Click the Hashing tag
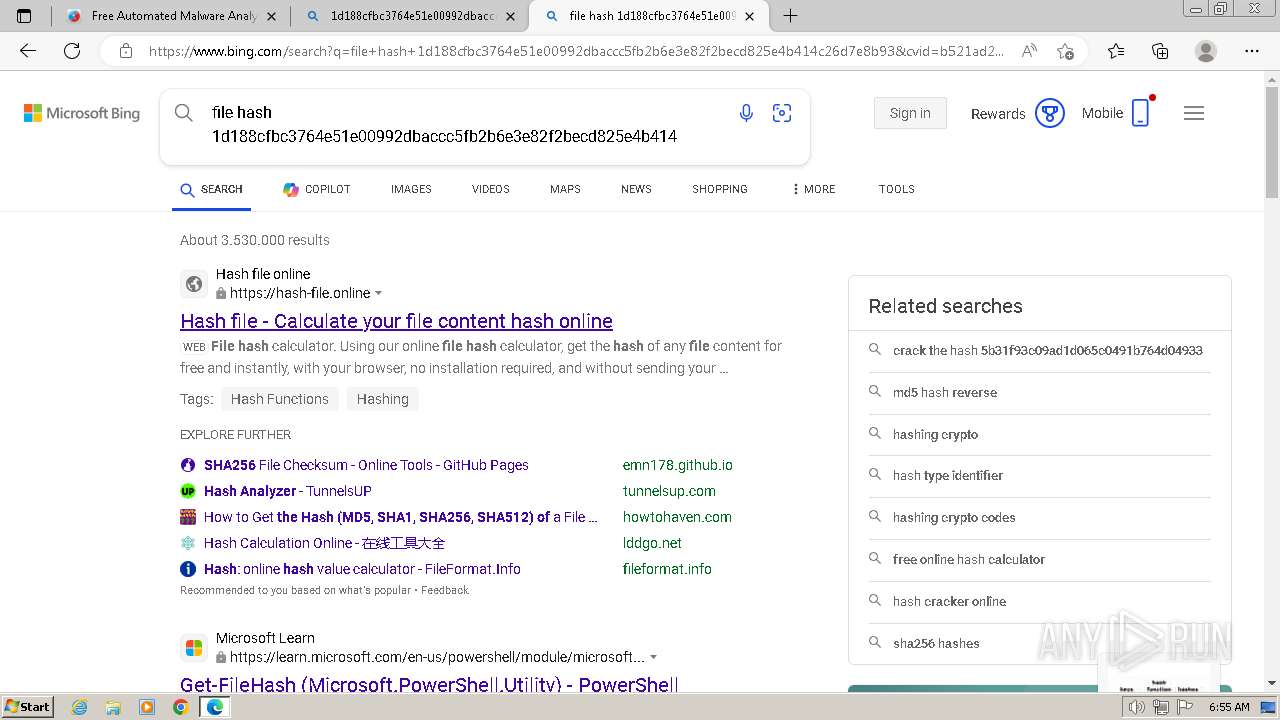 coord(383,399)
